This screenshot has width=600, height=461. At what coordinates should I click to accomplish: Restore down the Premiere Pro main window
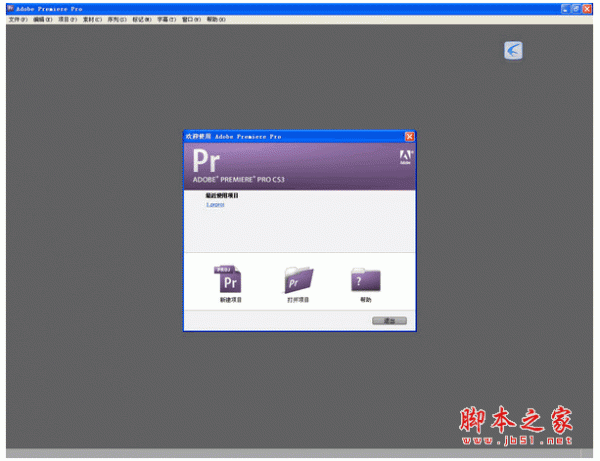(x=576, y=9)
